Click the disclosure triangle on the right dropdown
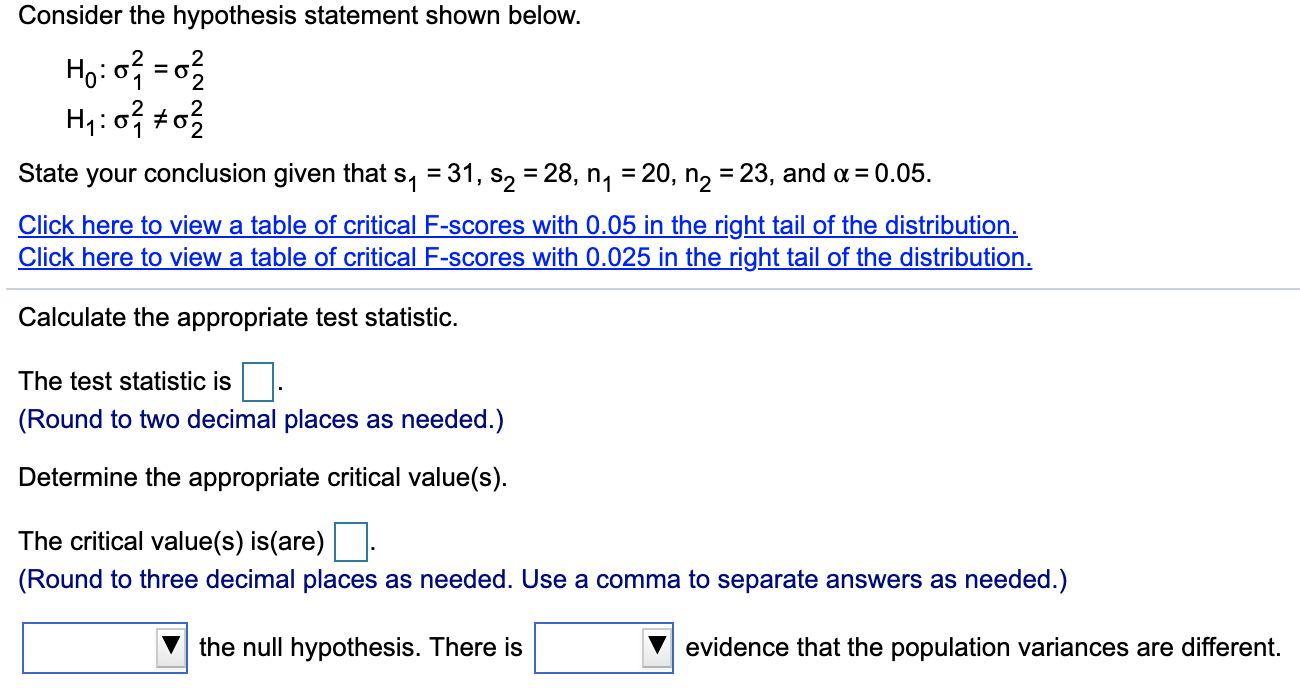The width and height of the screenshot is (1300, 688). click(656, 648)
